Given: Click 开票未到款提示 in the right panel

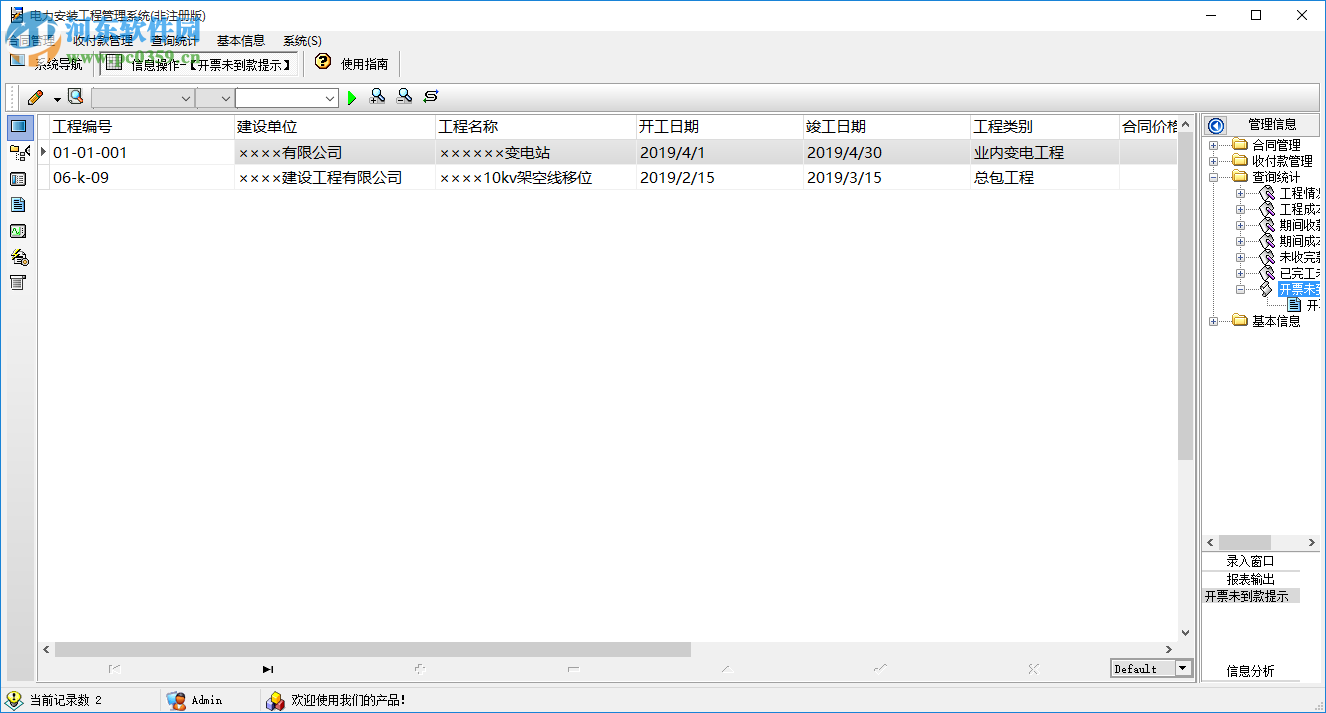Looking at the screenshot, I should 1251,596.
